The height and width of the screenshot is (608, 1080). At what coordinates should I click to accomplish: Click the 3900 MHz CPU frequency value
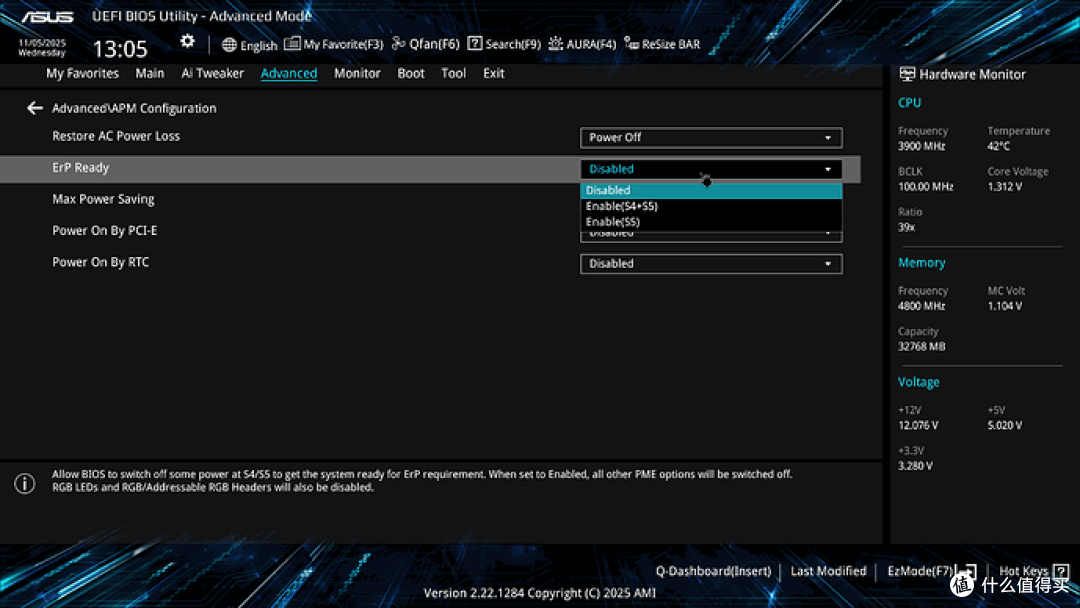point(922,146)
